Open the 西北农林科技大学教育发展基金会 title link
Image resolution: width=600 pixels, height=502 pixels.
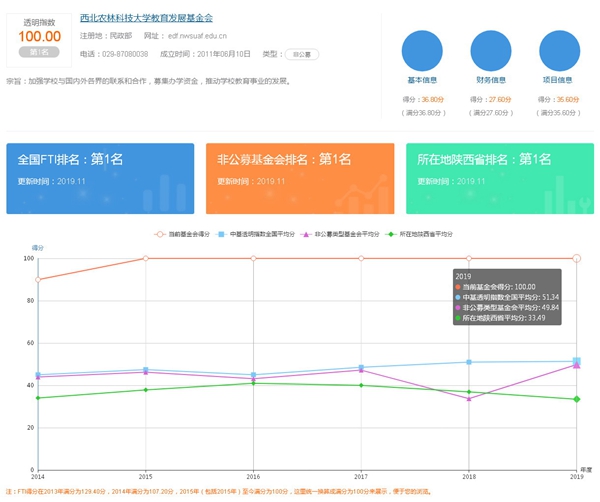(146, 19)
